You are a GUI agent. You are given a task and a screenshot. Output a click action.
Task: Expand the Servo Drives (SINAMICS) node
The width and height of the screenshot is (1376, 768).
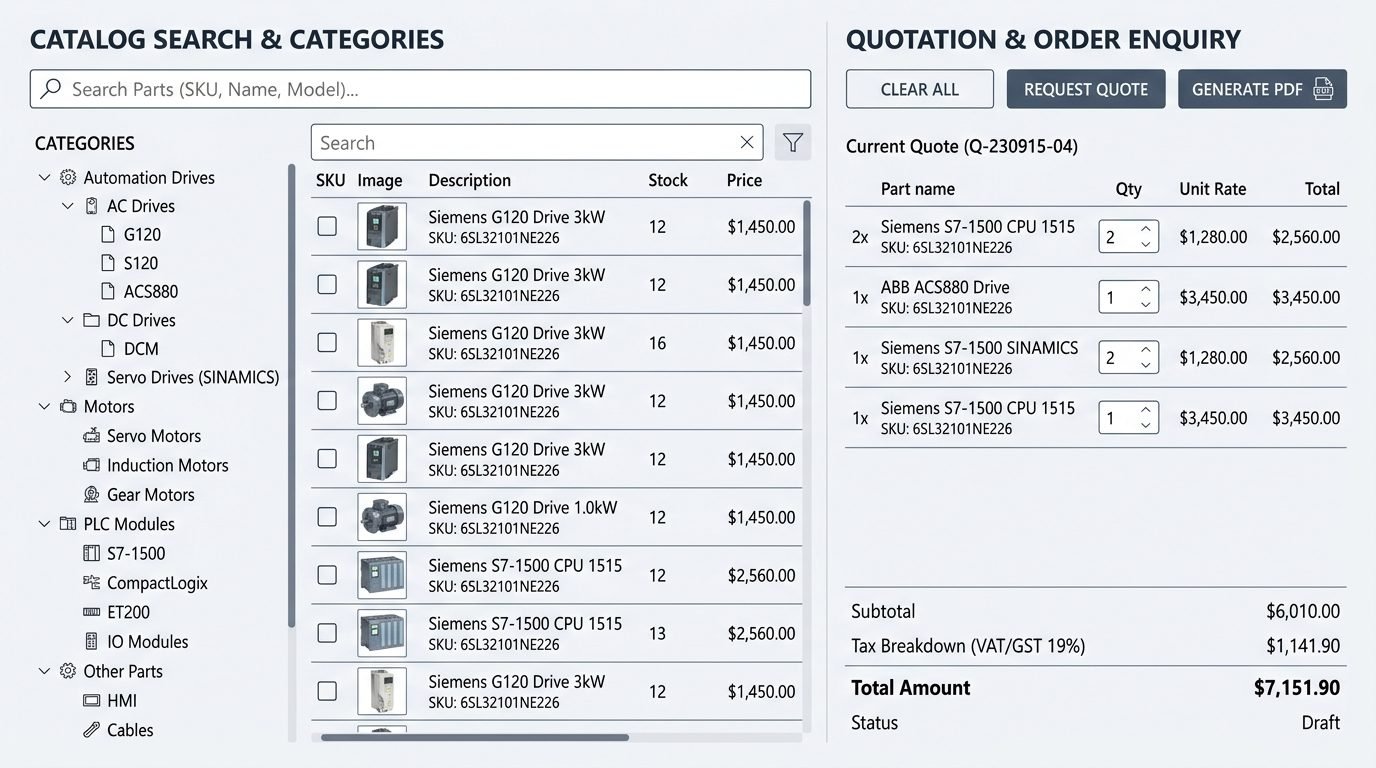(x=67, y=377)
